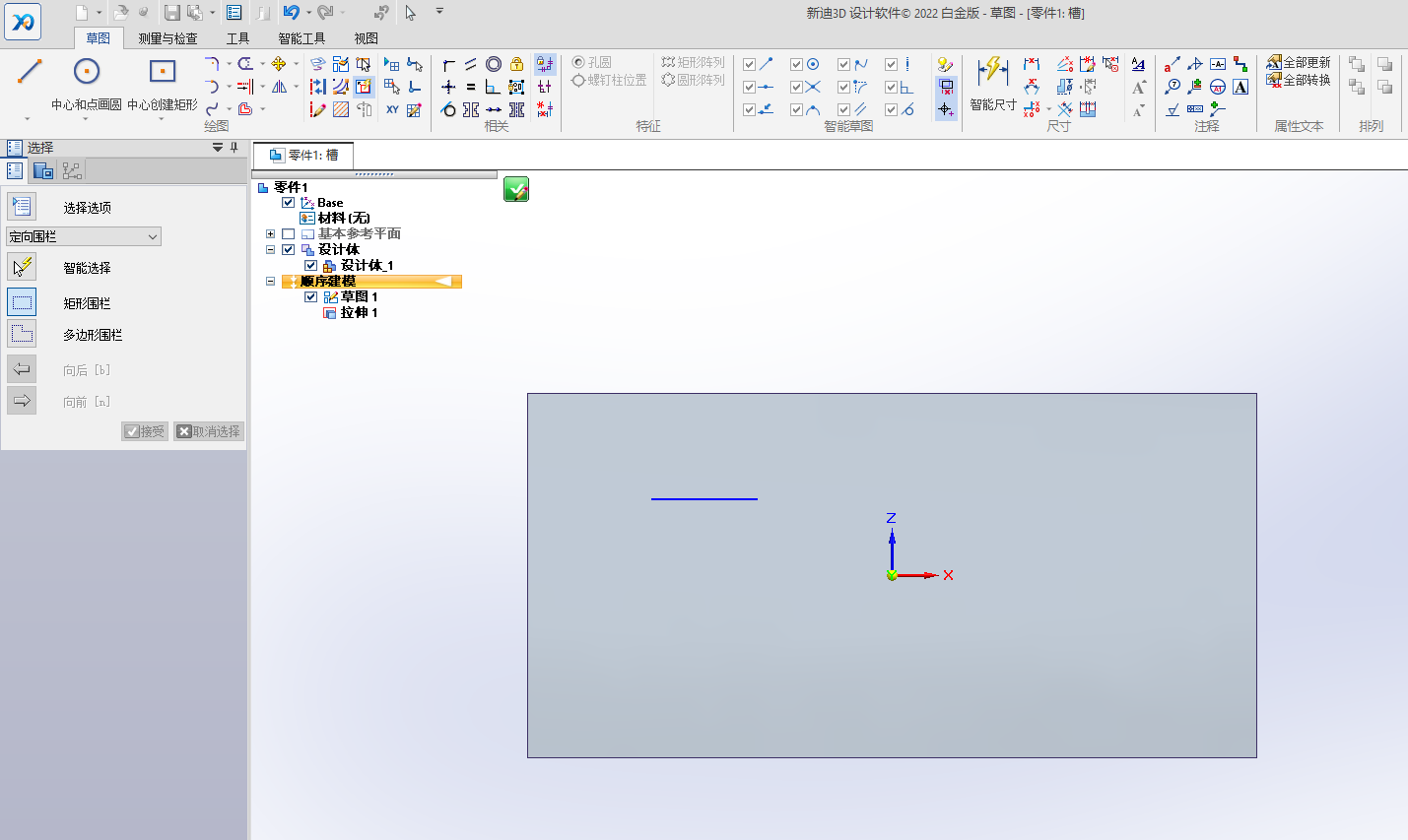Open dropdown arrow under Line tool
The width and height of the screenshot is (1408, 840).
(x=28, y=119)
